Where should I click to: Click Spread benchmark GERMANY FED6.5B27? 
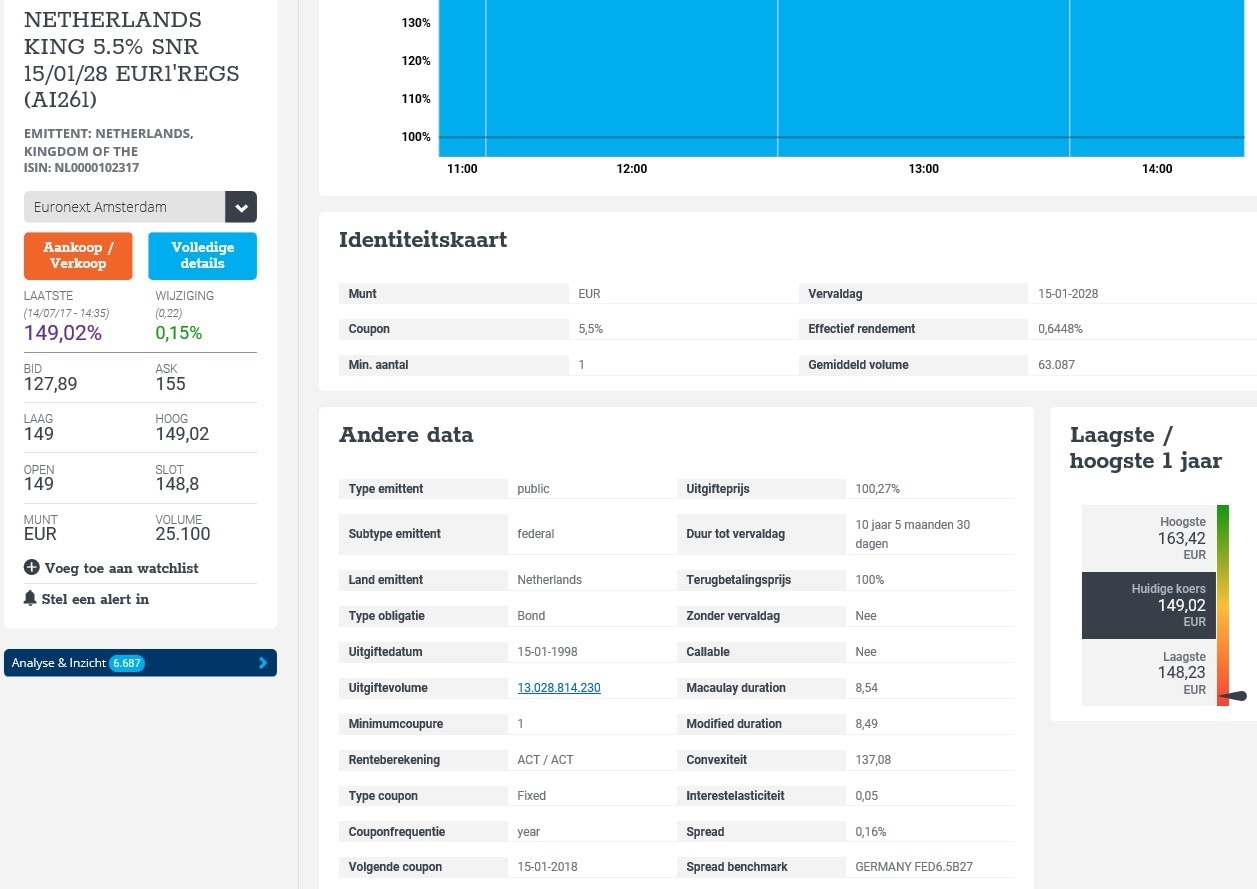click(x=914, y=867)
